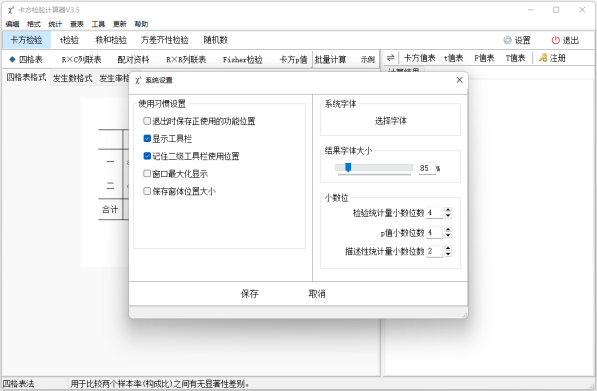Enable 保存窗体位置大小 checkbox

[147, 191]
